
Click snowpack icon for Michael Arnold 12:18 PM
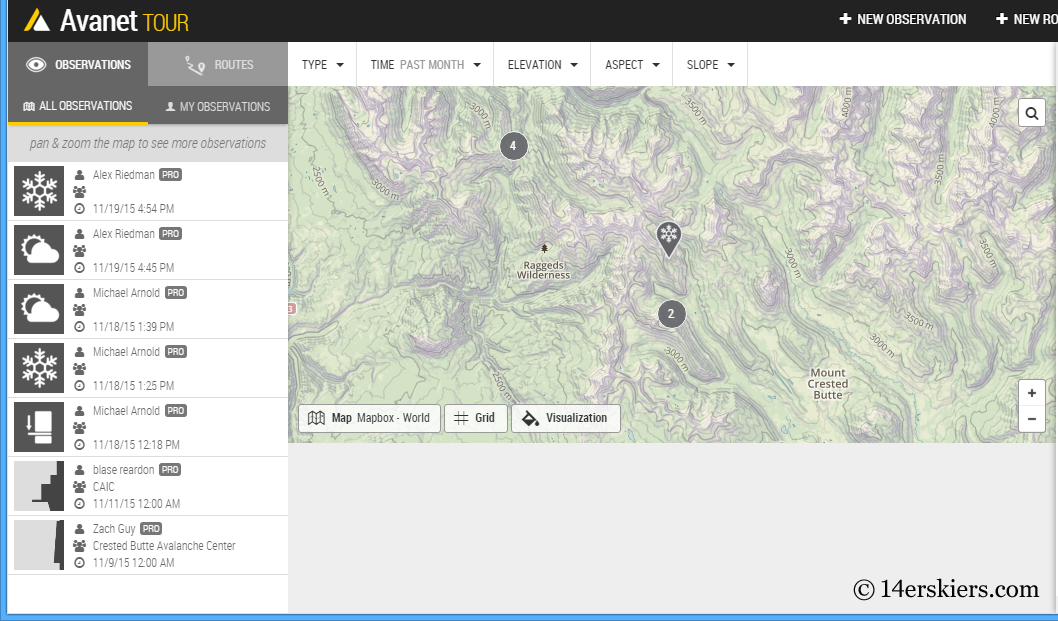pos(39,427)
